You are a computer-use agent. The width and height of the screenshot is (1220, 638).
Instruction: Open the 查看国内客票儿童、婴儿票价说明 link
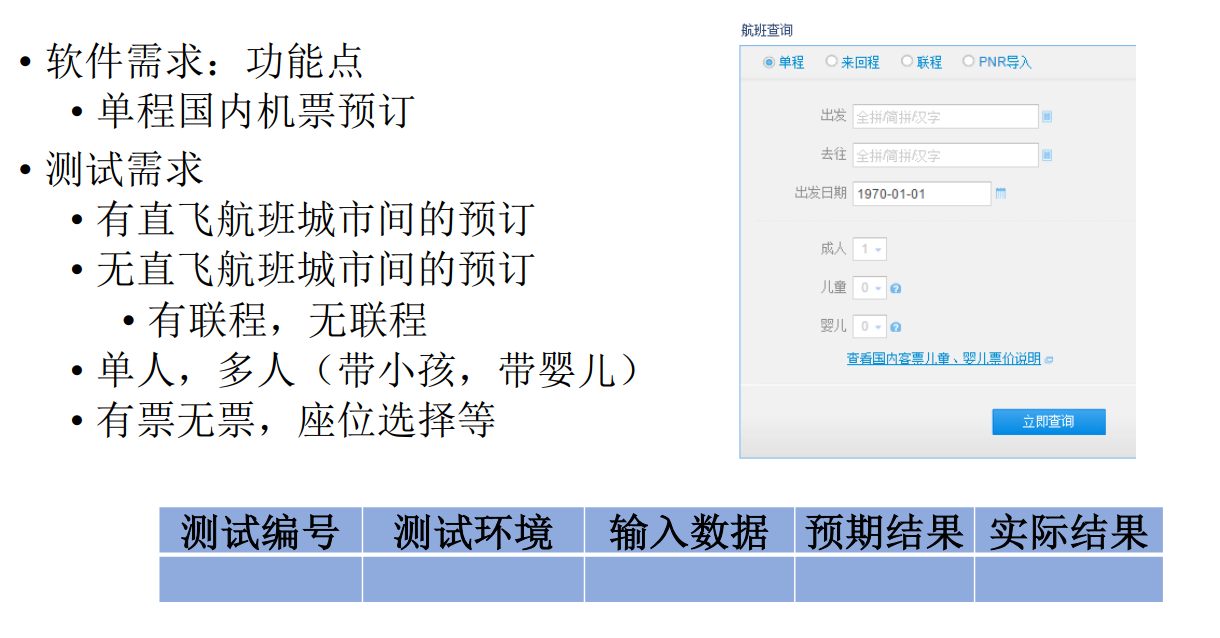click(x=943, y=359)
